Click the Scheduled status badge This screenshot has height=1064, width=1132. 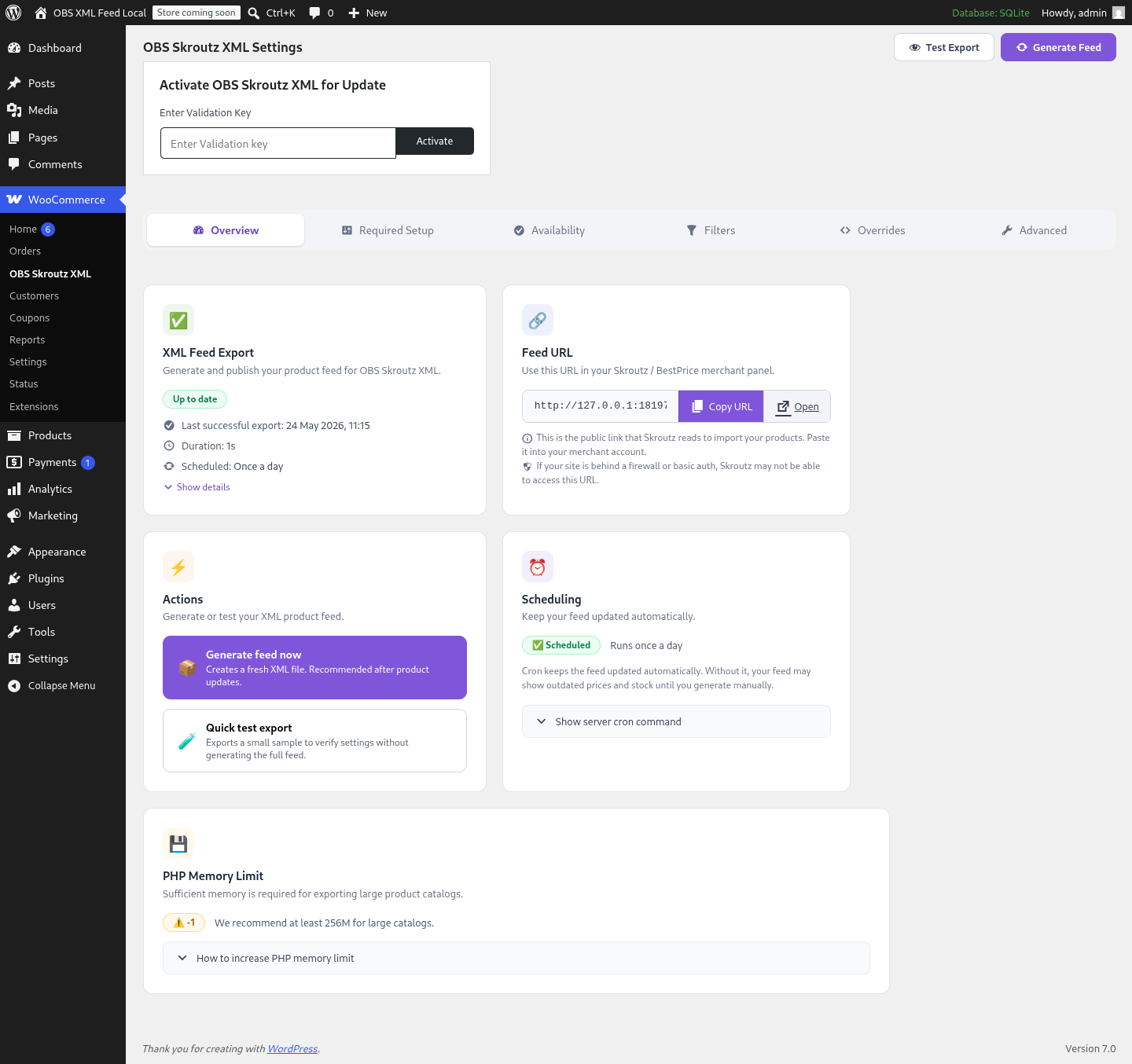click(x=561, y=645)
